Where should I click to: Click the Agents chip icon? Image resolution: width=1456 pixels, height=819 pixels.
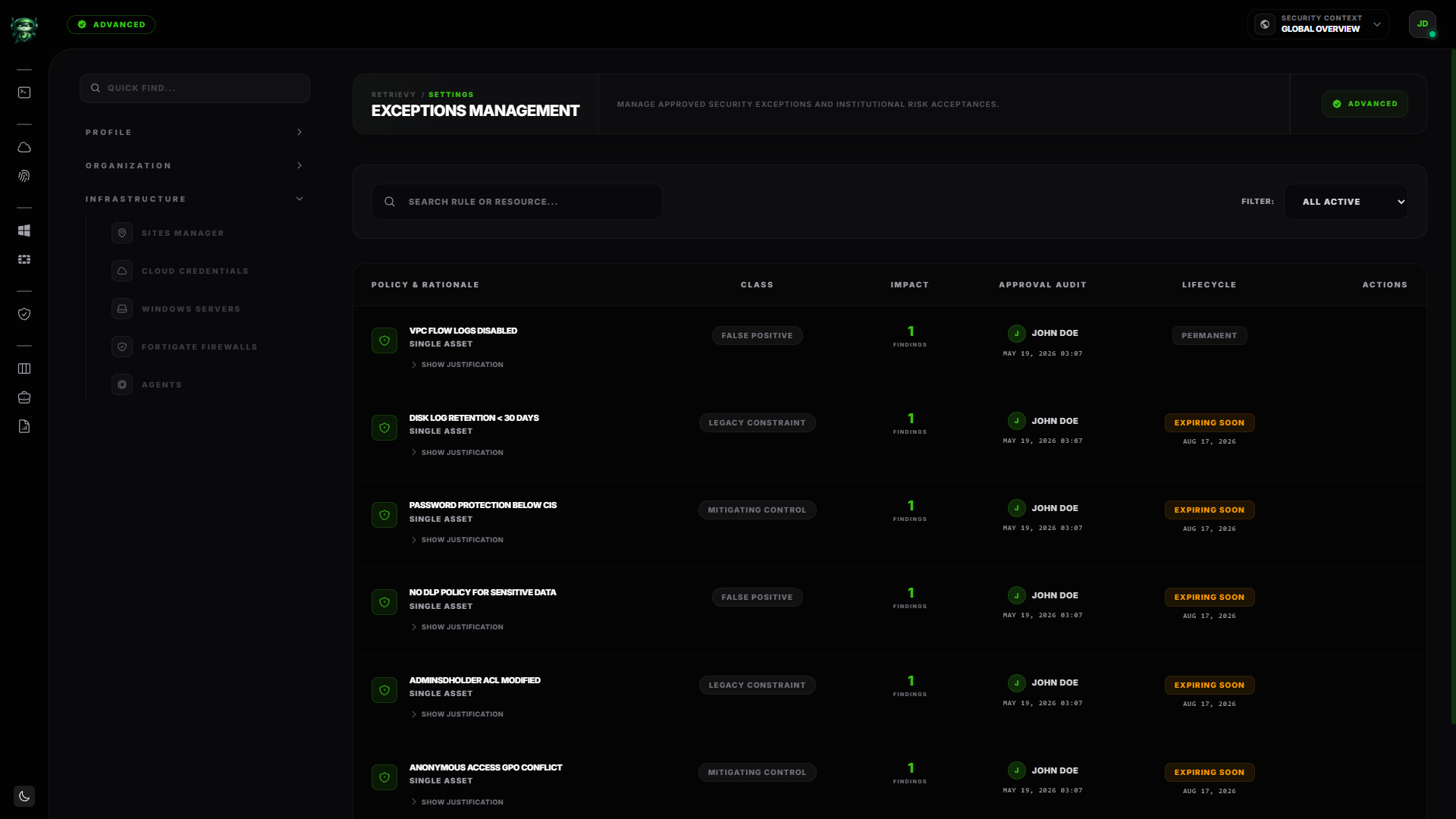click(122, 384)
